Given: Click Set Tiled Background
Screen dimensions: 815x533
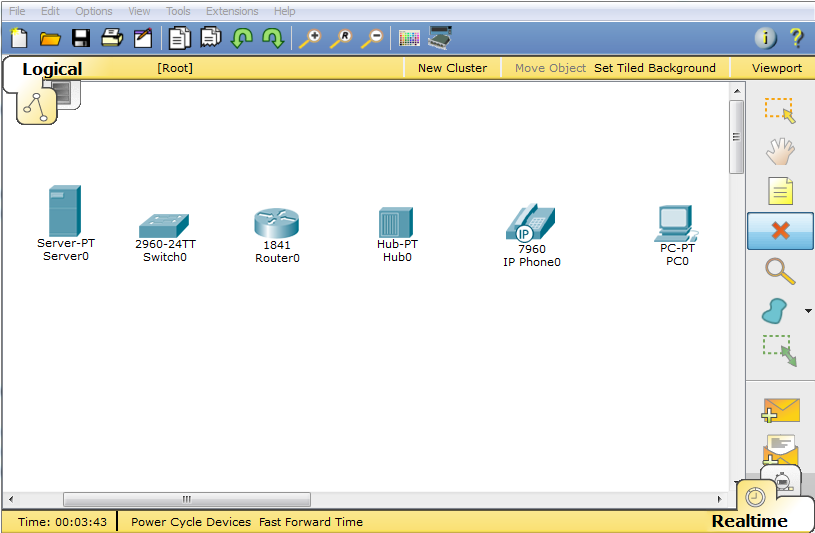Looking at the screenshot, I should tap(654, 68).
